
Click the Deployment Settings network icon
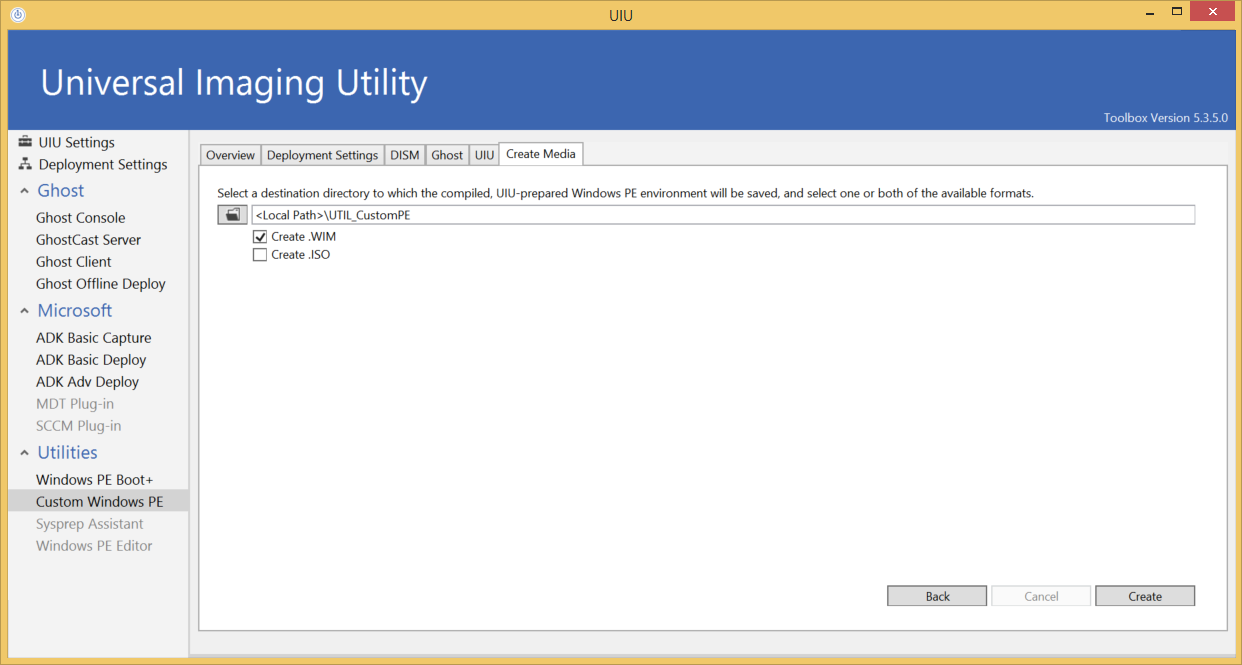(x=26, y=164)
